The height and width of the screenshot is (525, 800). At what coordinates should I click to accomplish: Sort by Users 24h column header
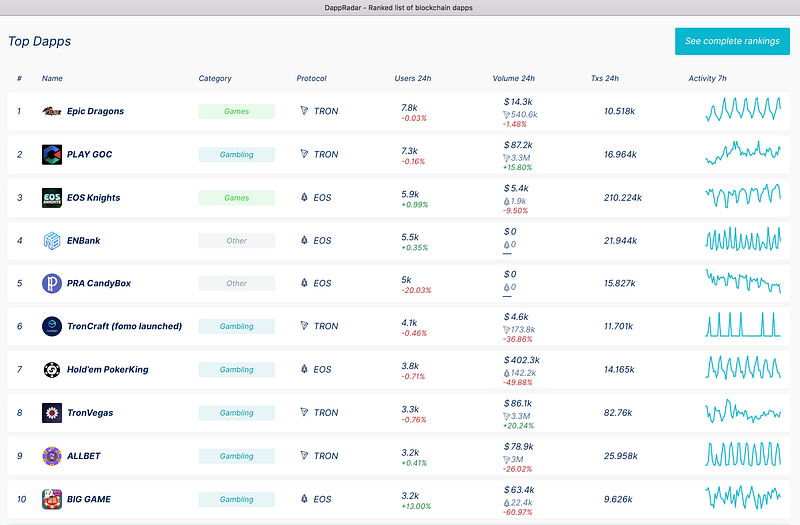point(413,79)
